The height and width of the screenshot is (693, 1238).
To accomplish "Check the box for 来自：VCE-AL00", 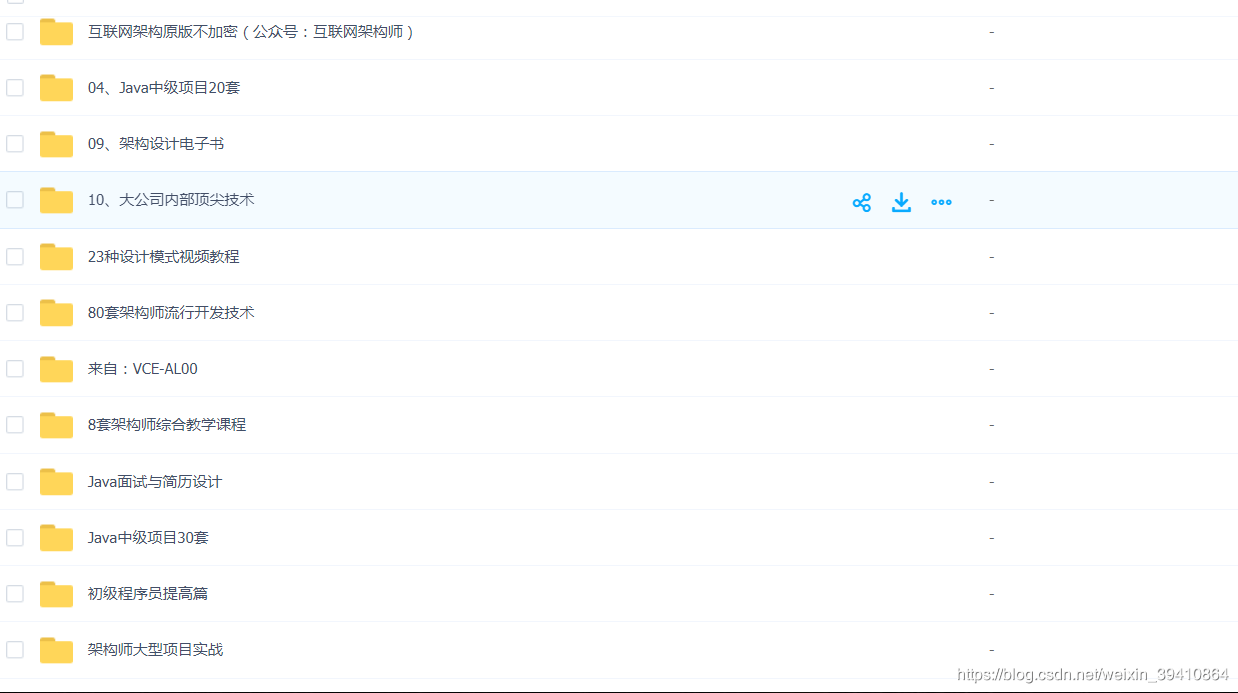I will pos(15,369).
